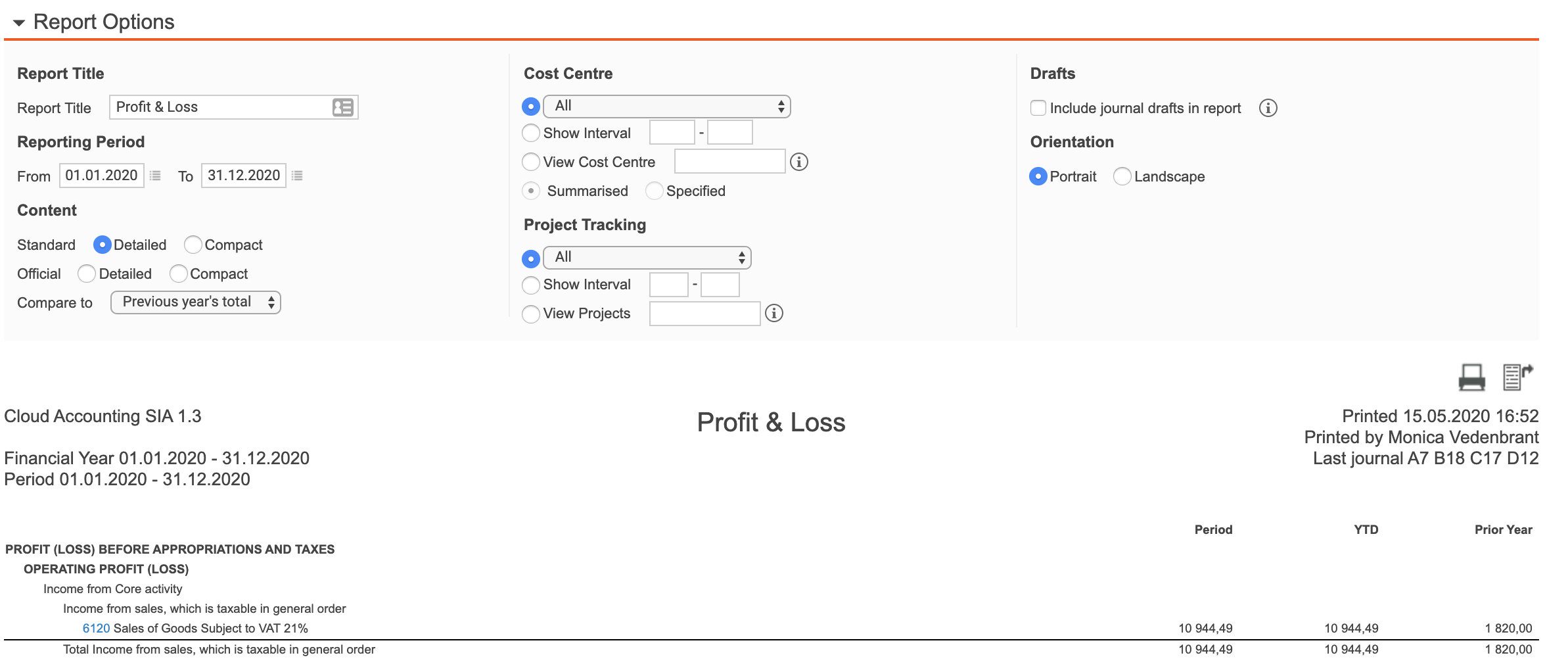Open the To date picker icon
The width and height of the screenshot is (1568, 672).
click(297, 176)
